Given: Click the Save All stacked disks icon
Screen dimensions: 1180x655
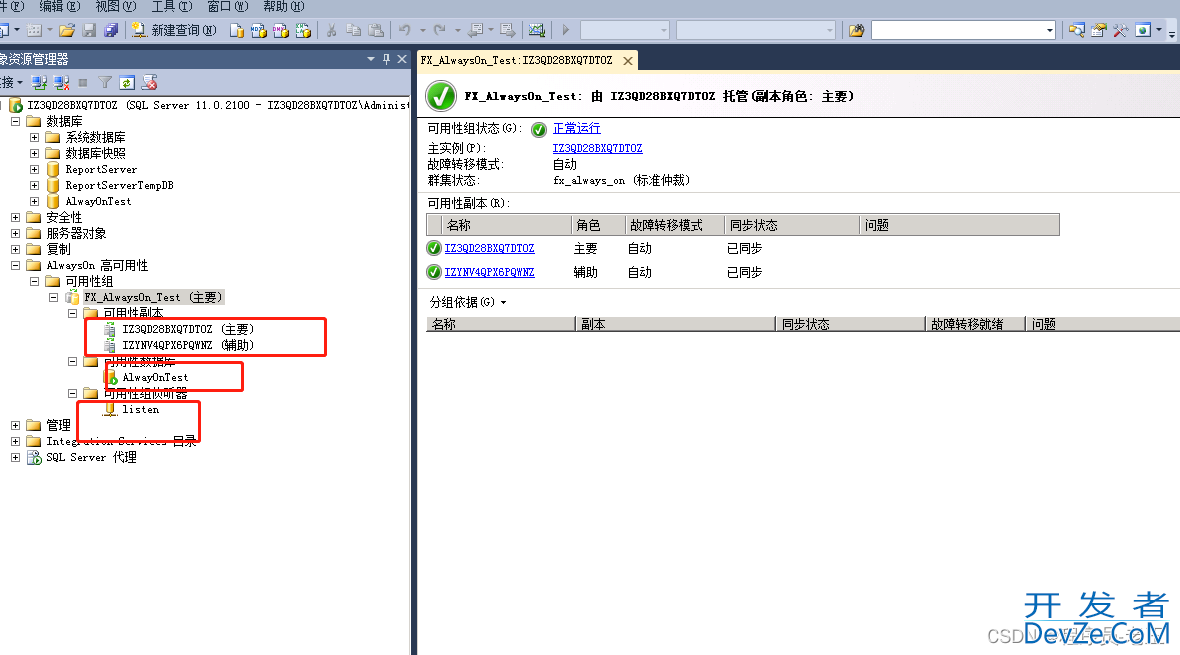Looking at the screenshot, I should pos(111,31).
